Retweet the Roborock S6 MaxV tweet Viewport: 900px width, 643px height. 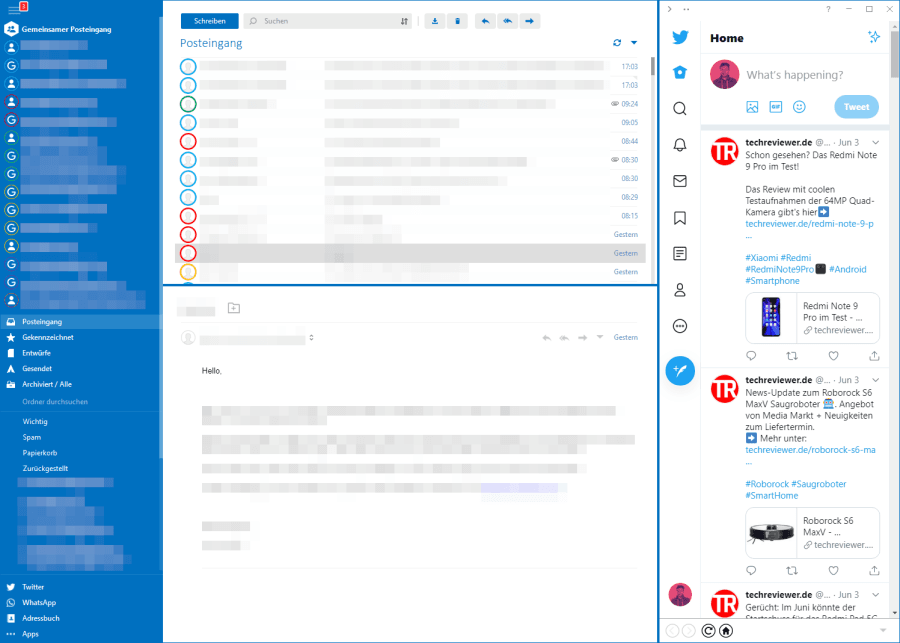click(x=792, y=570)
